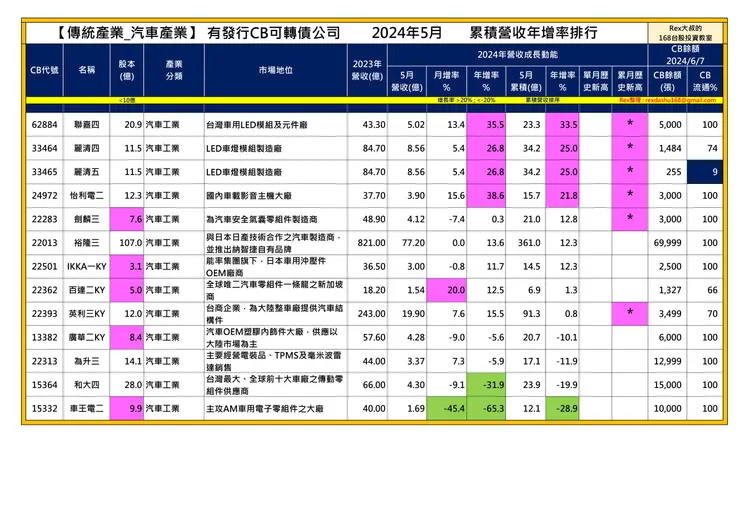
Task: Click the pink yearly growth cell 35.5
Action: coord(486,125)
